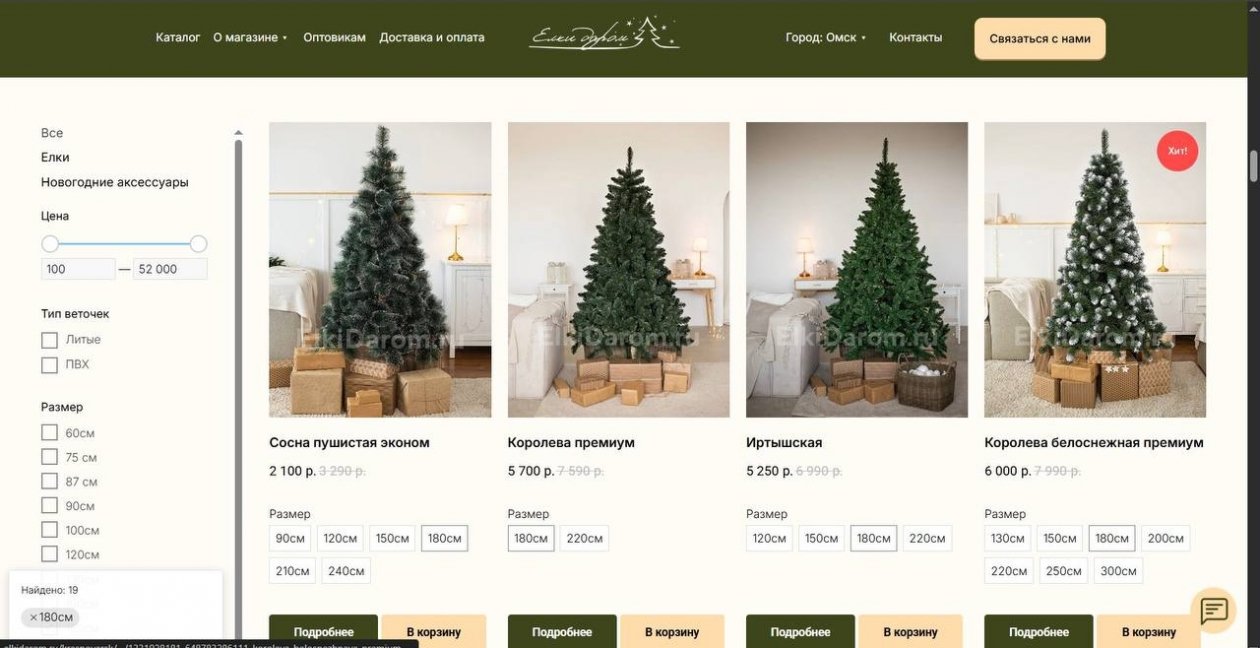Image resolution: width=1260 pixels, height=648 pixels.
Task: Expand the О магазине dropdown menu
Action: pos(250,38)
